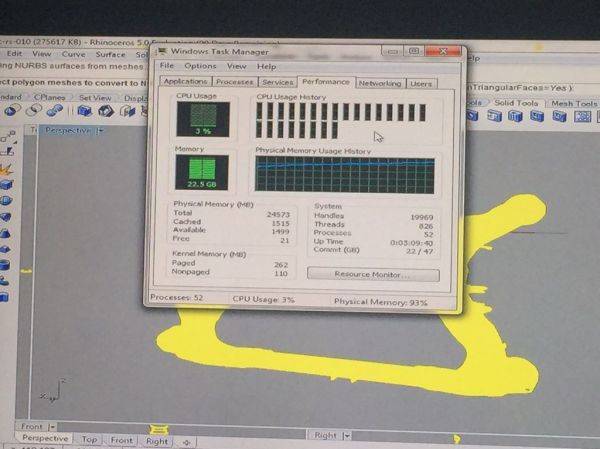Click the Memory gauge showing 22.5 GB

pos(202,172)
